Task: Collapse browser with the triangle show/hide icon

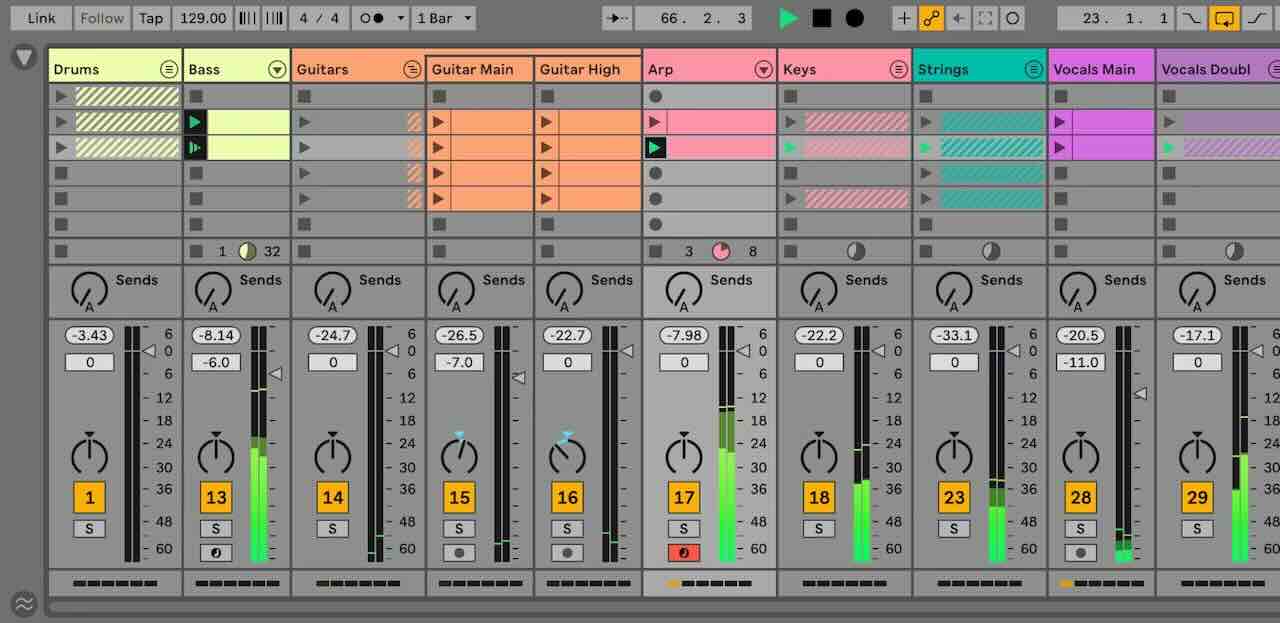Action: (24, 57)
